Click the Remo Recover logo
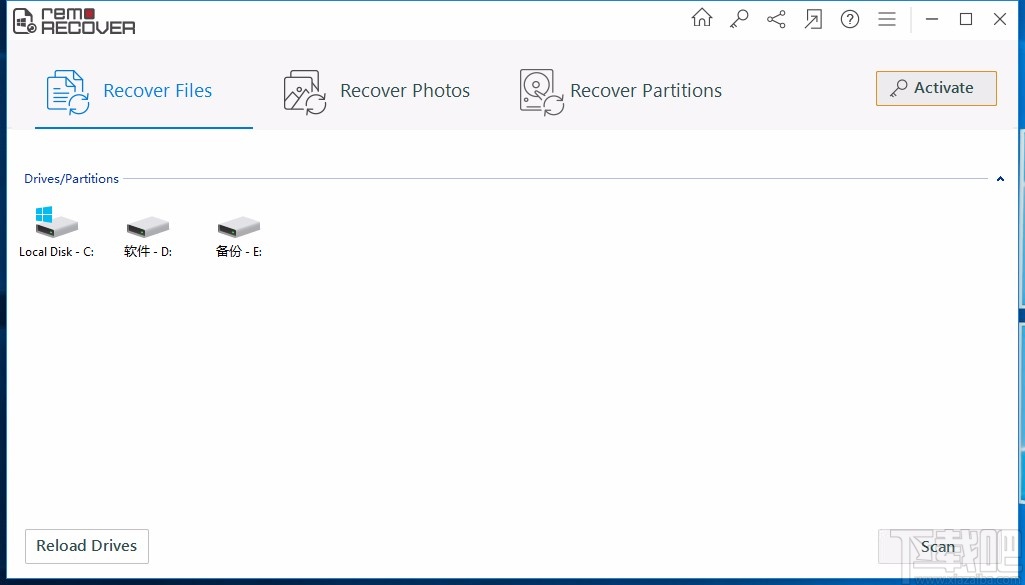 click(73, 20)
